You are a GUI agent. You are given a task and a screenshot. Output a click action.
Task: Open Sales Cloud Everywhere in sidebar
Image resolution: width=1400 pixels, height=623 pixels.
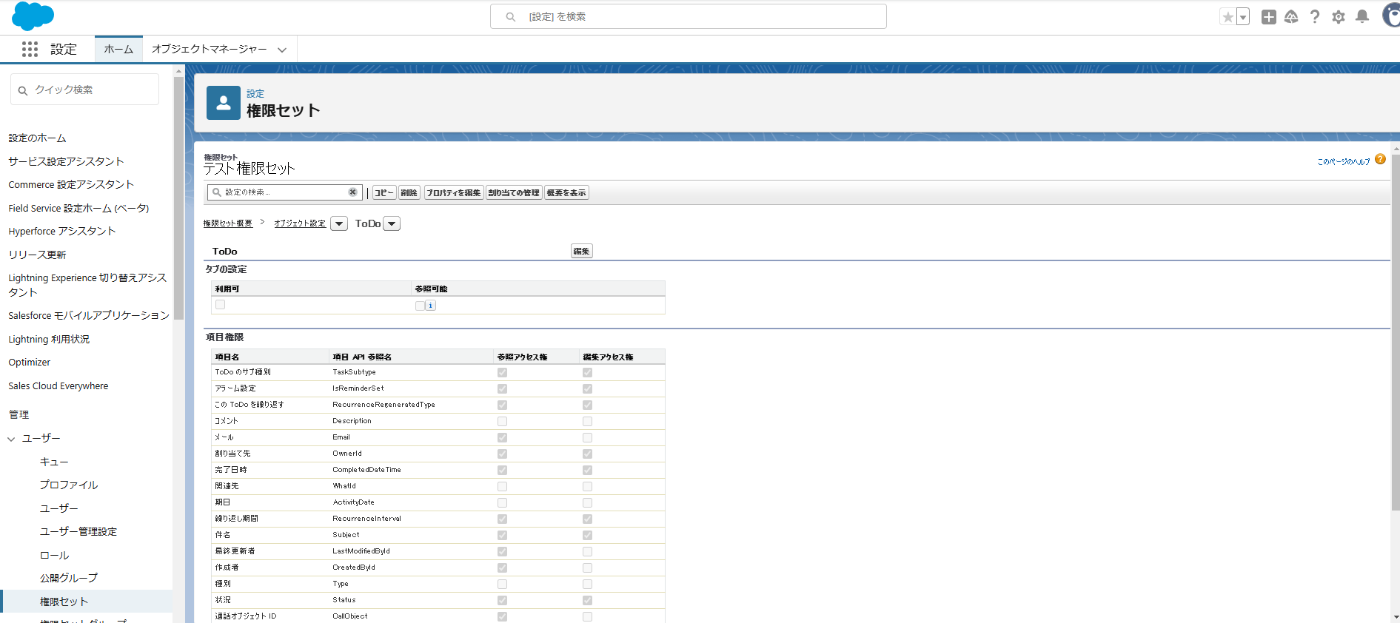tap(58, 386)
